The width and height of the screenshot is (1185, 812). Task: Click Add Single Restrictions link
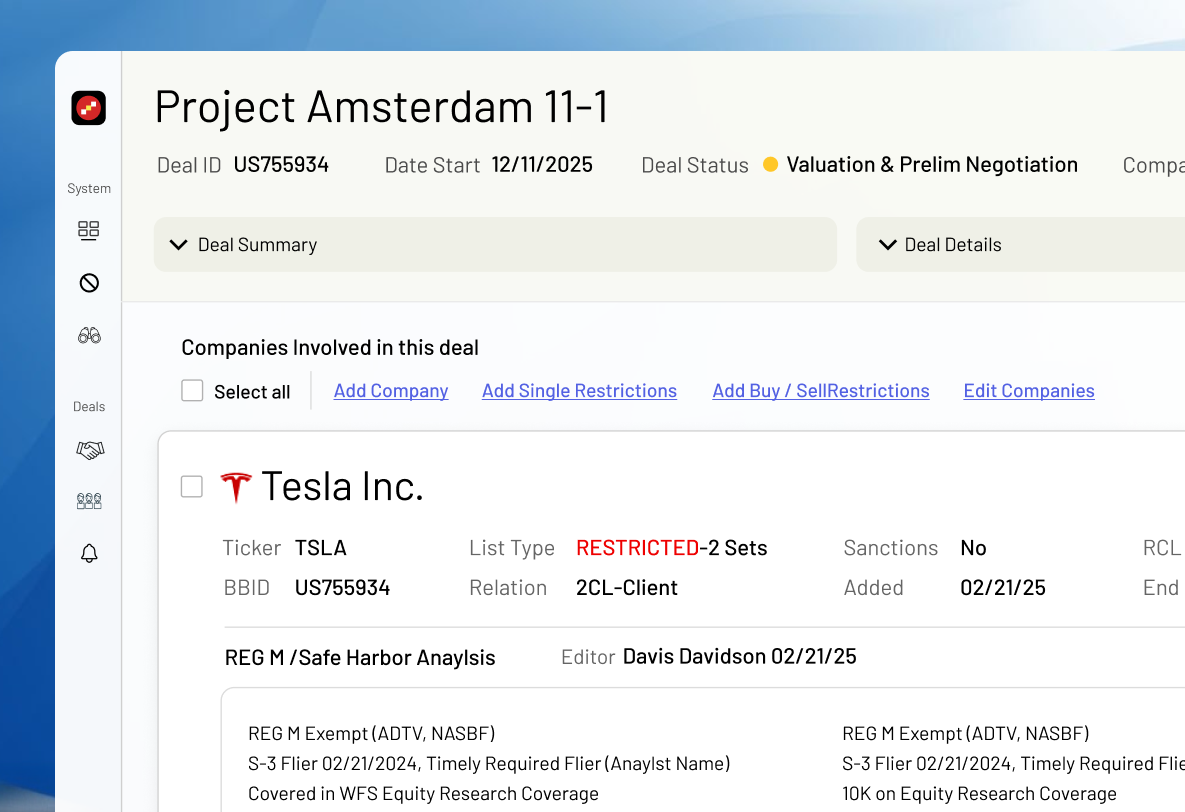tap(580, 391)
